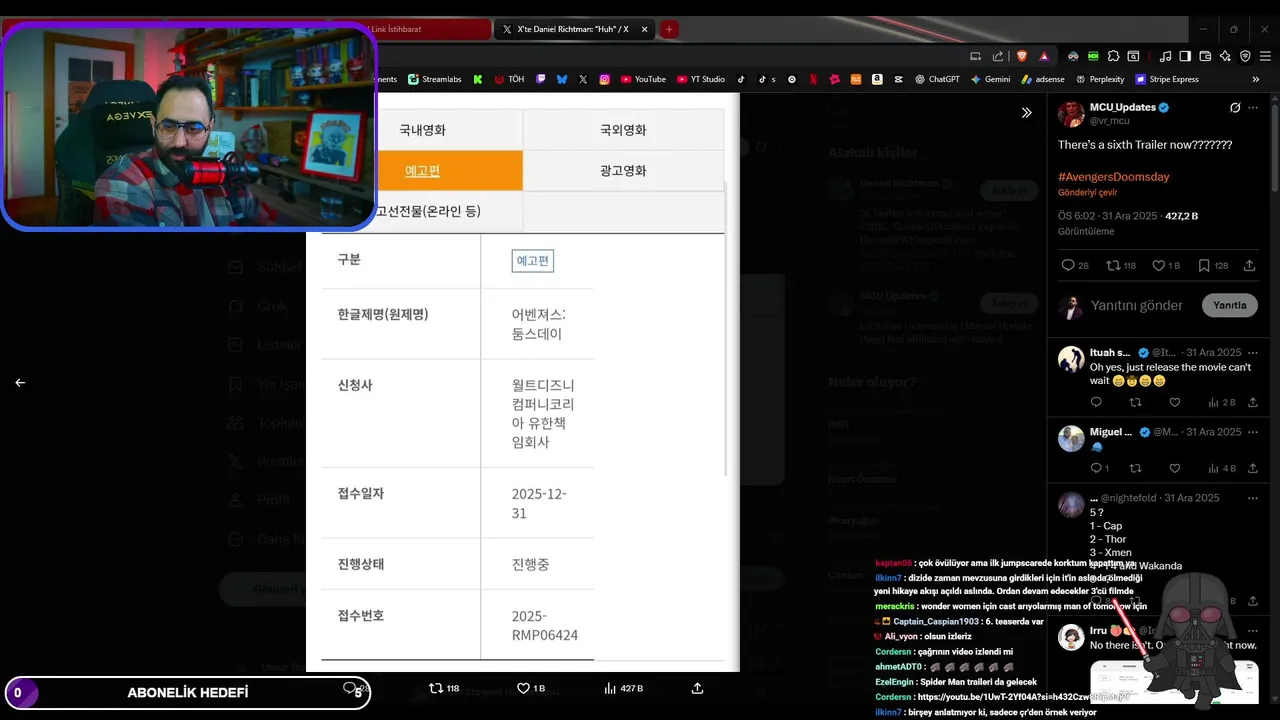Open the Amazon bookmark icon
This screenshot has height=720, width=1280.
(x=877, y=79)
